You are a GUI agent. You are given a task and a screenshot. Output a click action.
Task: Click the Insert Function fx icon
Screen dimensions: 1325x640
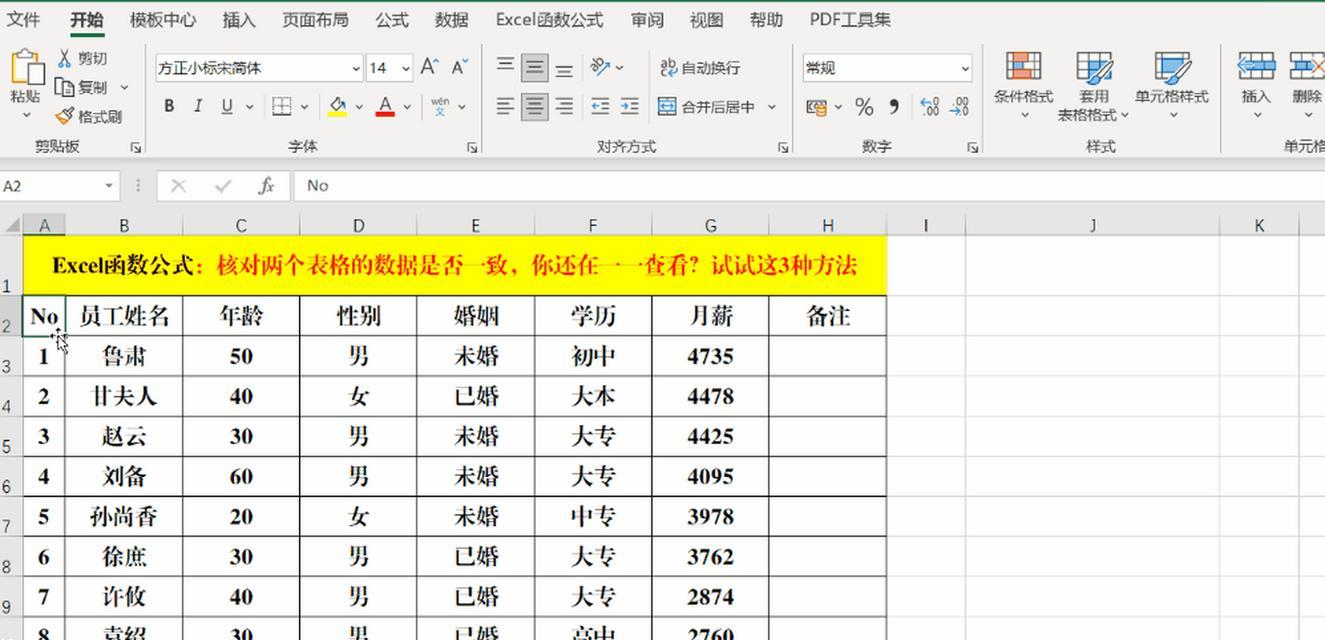click(266, 186)
